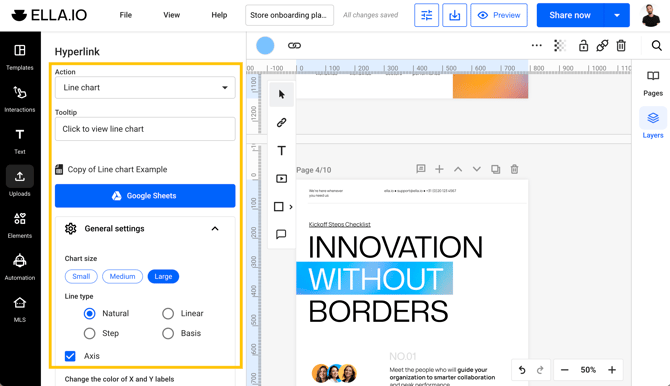This screenshot has width=670, height=386.
Task: Click the Copy of Line chart Example file
Action: [111, 170]
